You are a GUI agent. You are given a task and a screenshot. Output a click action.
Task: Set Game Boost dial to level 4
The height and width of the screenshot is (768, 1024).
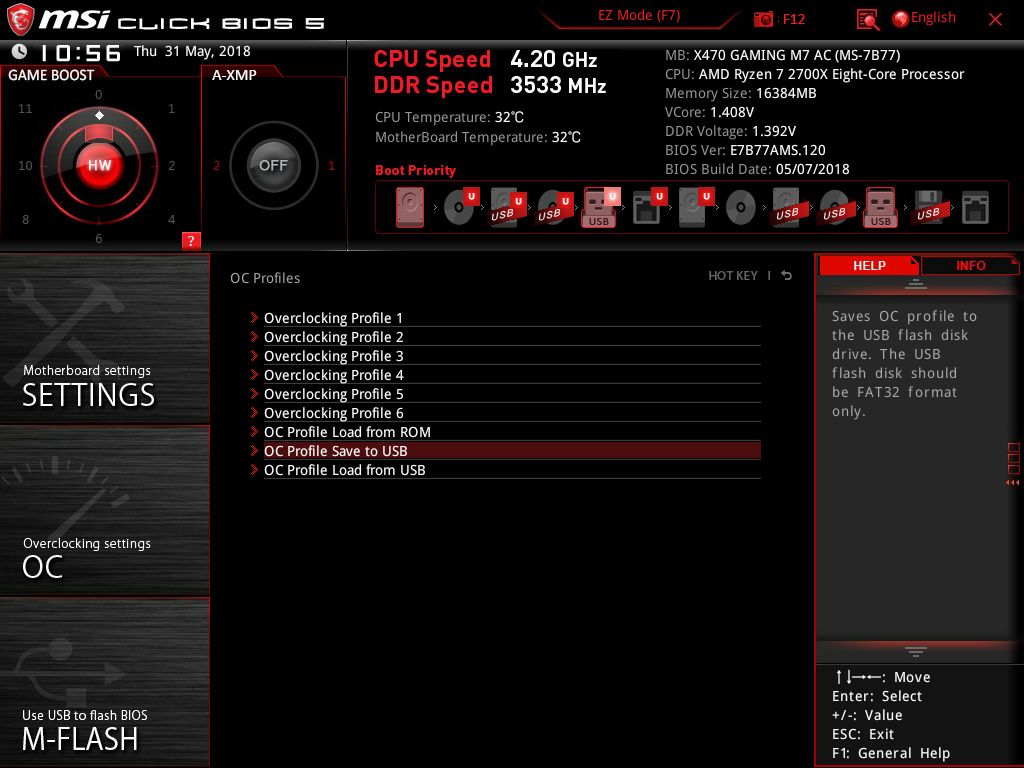(171, 219)
